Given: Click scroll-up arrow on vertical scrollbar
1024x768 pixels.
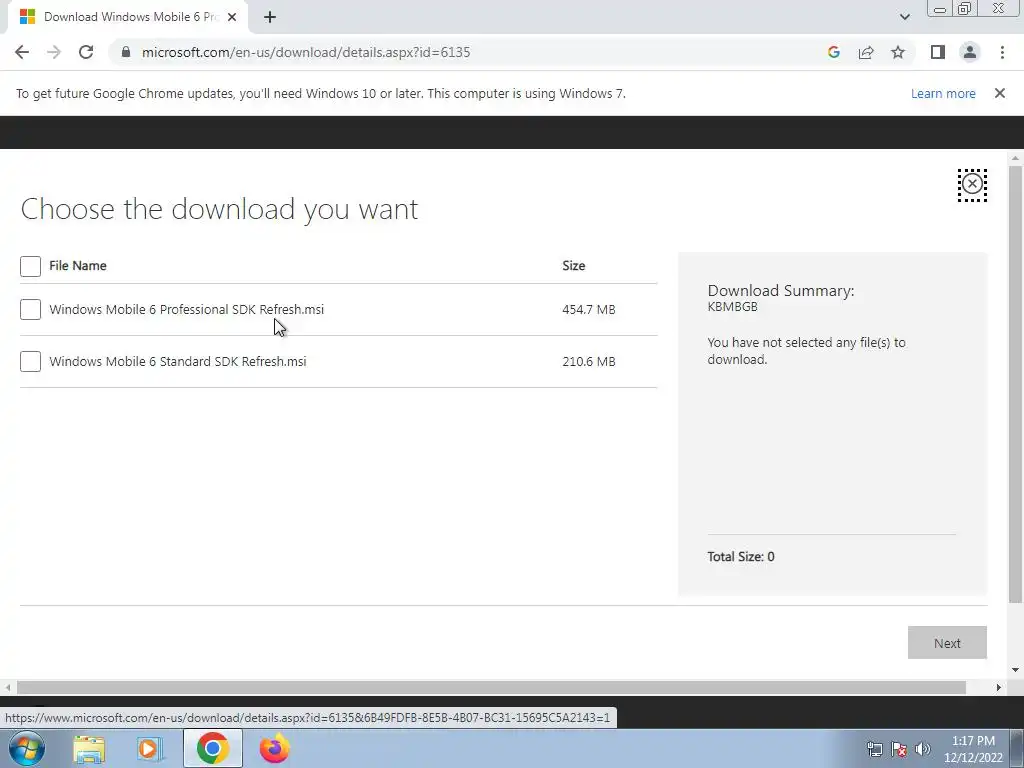Looking at the screenshot, I should coord(1015,159).
